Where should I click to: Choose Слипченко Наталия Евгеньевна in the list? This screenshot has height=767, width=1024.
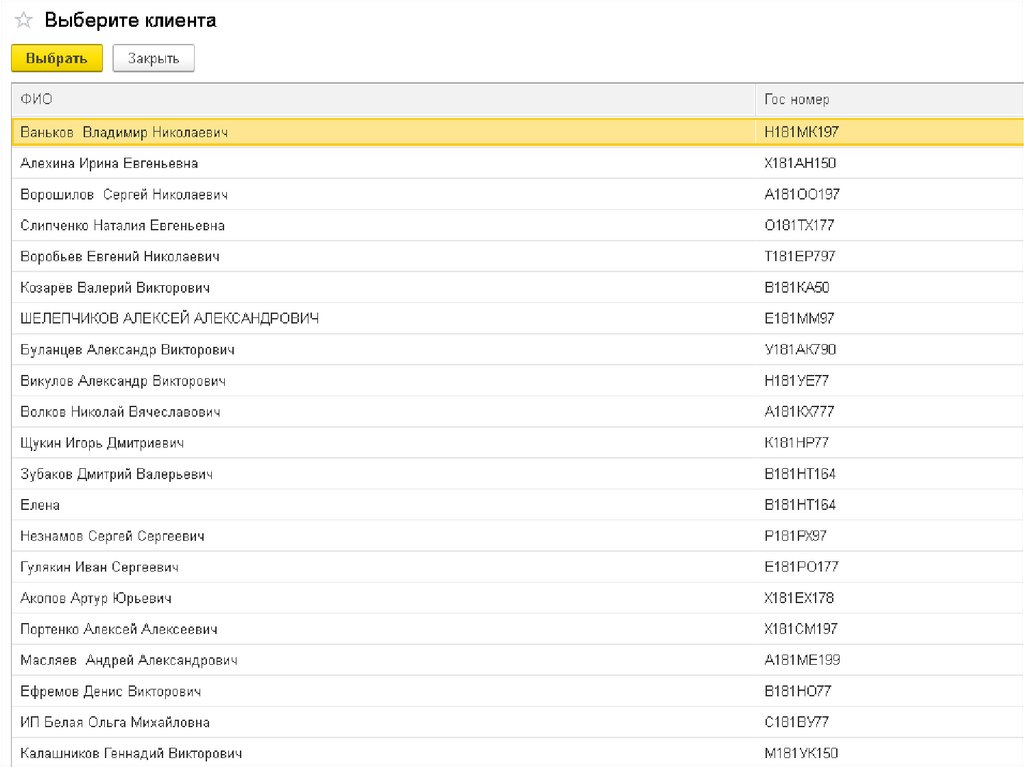tap(122, 225)
